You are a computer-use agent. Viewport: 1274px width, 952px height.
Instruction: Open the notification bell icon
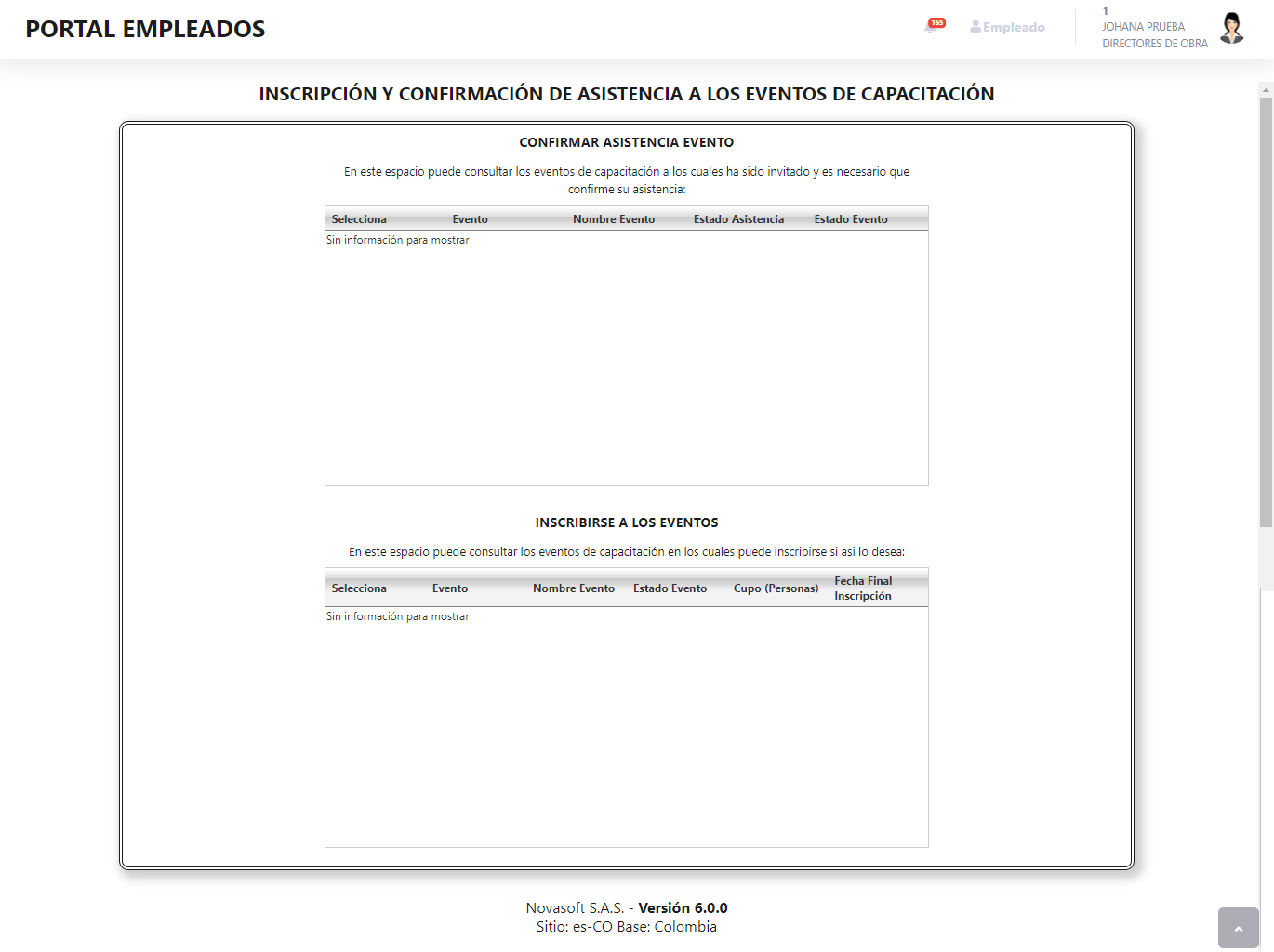point(933,29)
